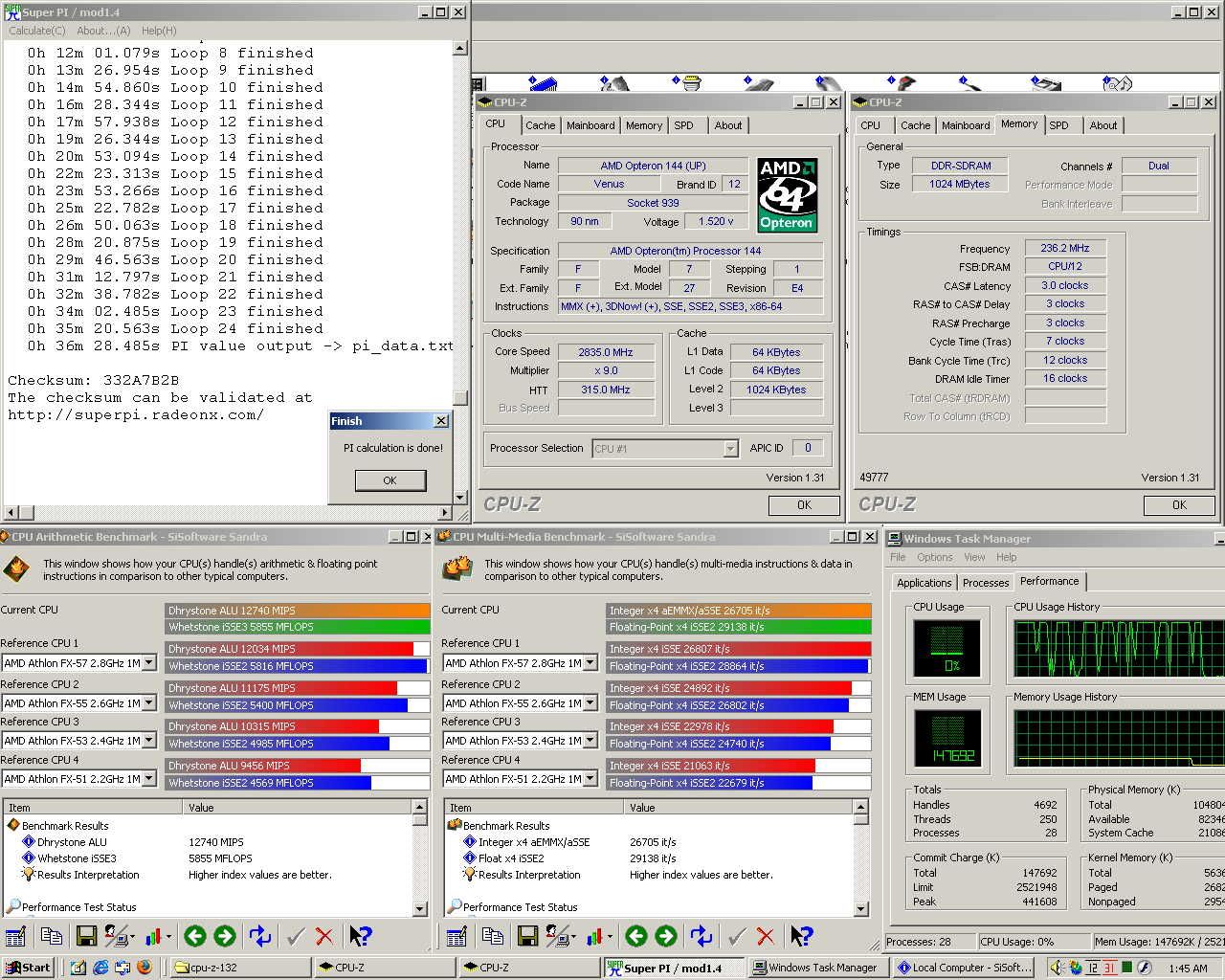Open Reference CPU 2 dropdown in Multi-Media Benchmark
Screen dimensions: 1225x980
point(590,703)
